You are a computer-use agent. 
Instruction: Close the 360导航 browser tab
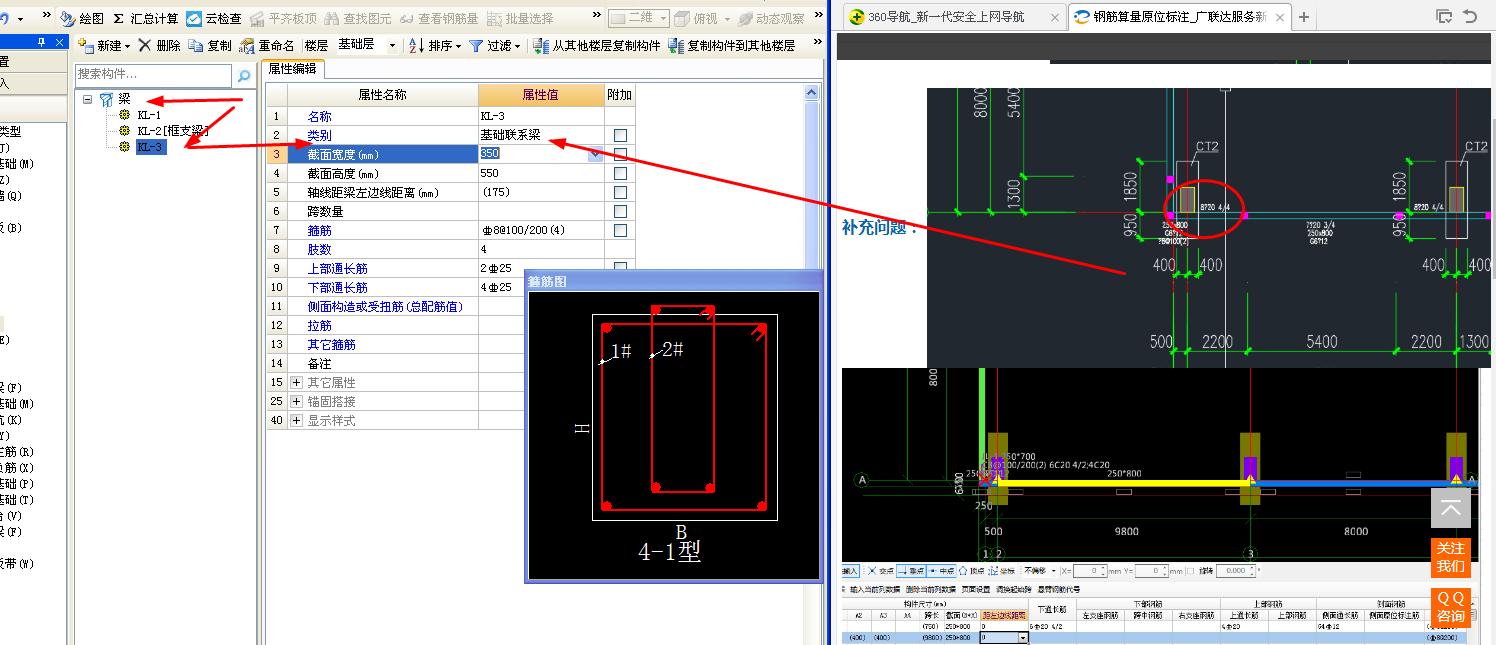tap(1055, 17)
